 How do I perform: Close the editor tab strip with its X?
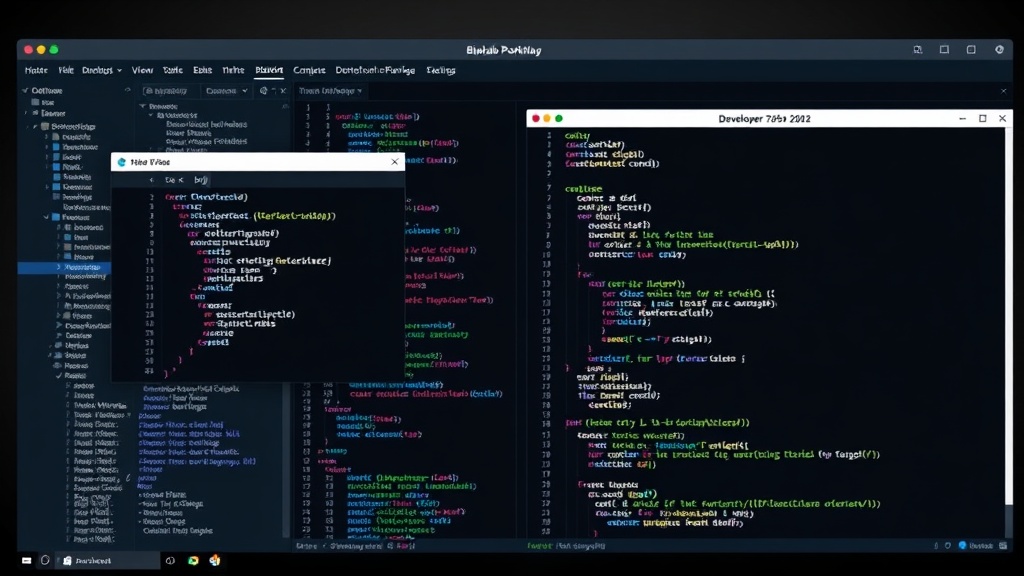click(x=1004, y=91)
